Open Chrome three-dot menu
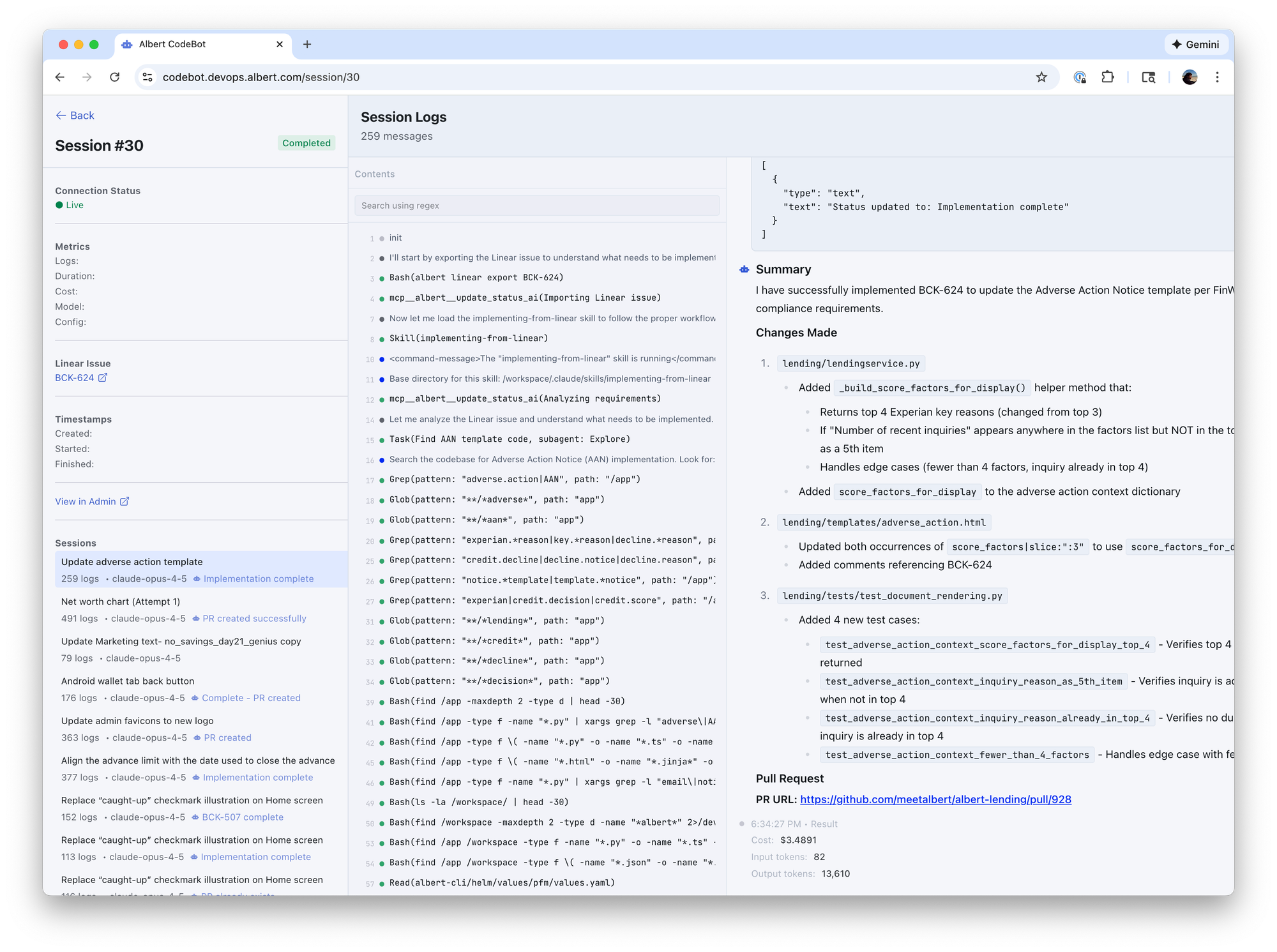1277x952 pixels. pos(1217,77)
